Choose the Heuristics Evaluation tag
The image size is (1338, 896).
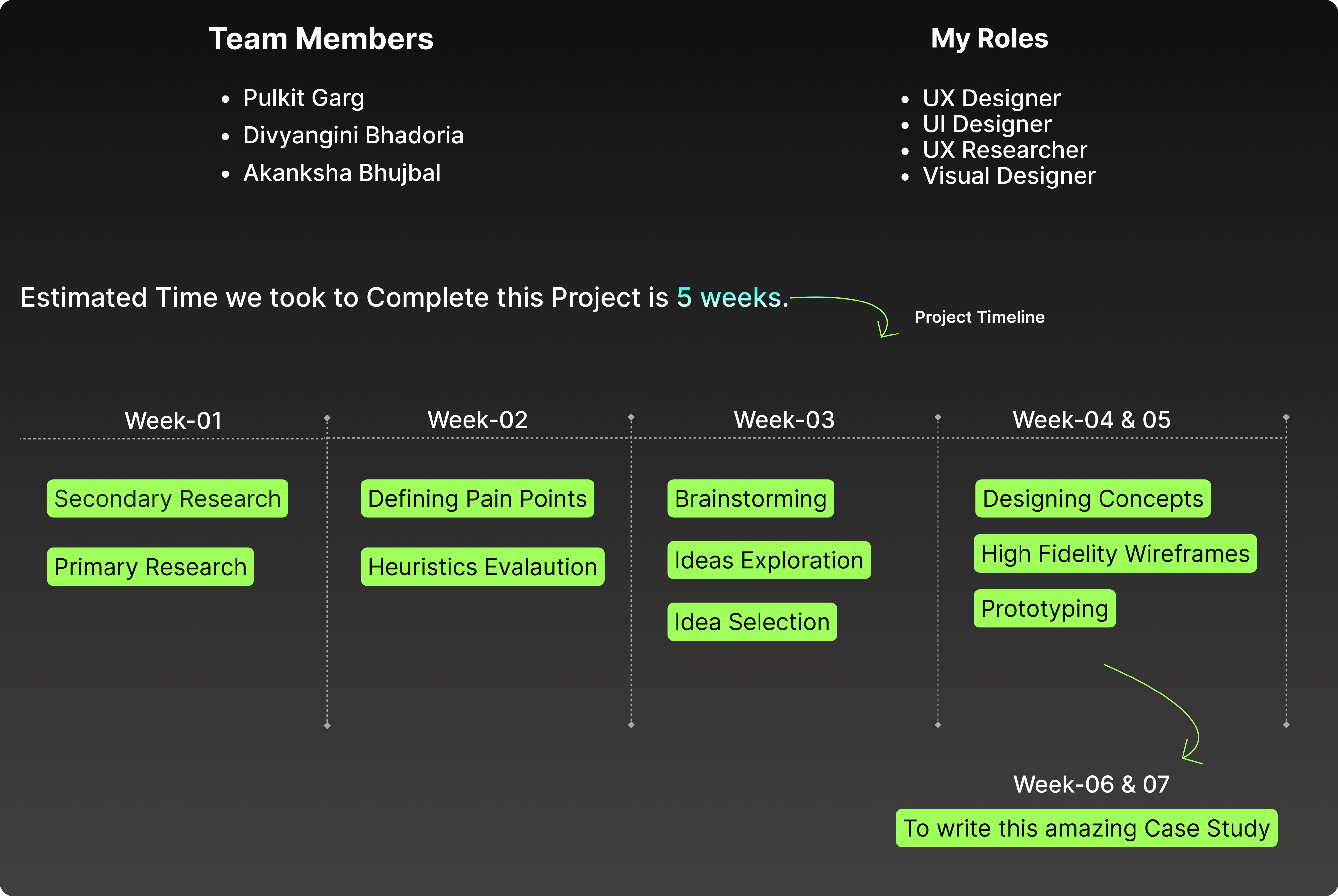[482, 567]
